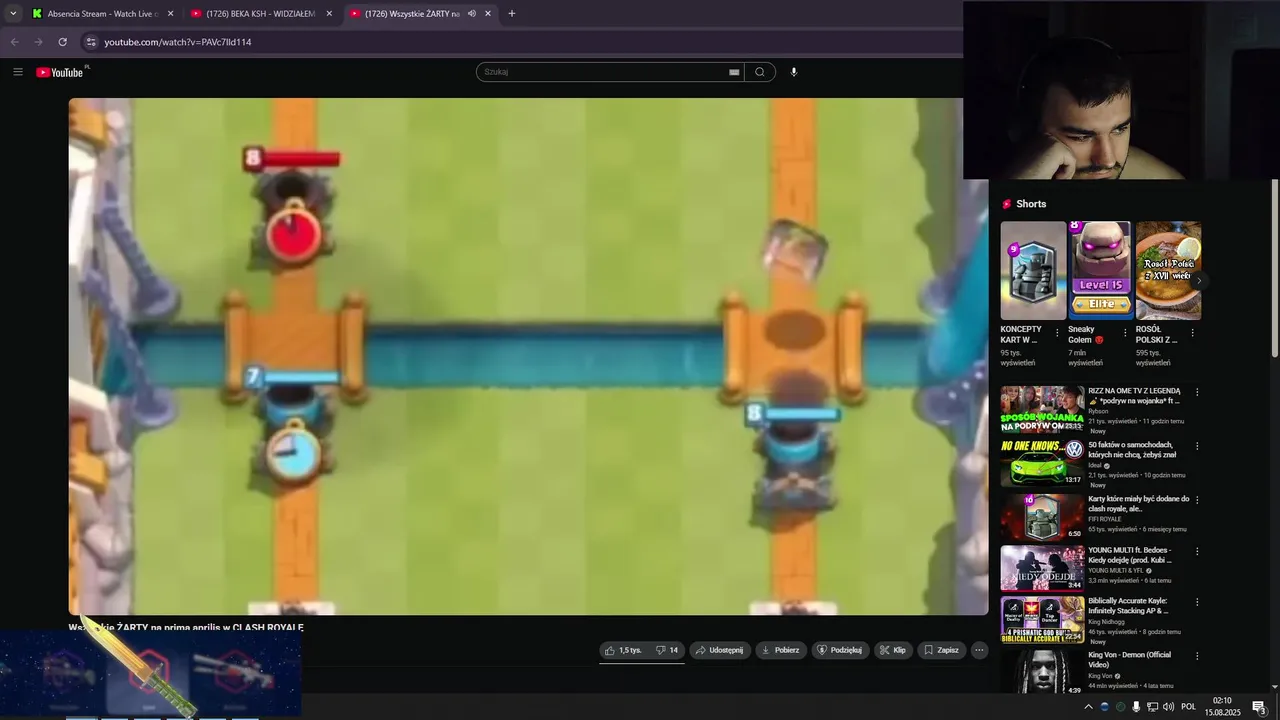Open options menu for Sneaky Golem short
Viewport: 1280px width, 720px height.
(x=1125, y=333)
